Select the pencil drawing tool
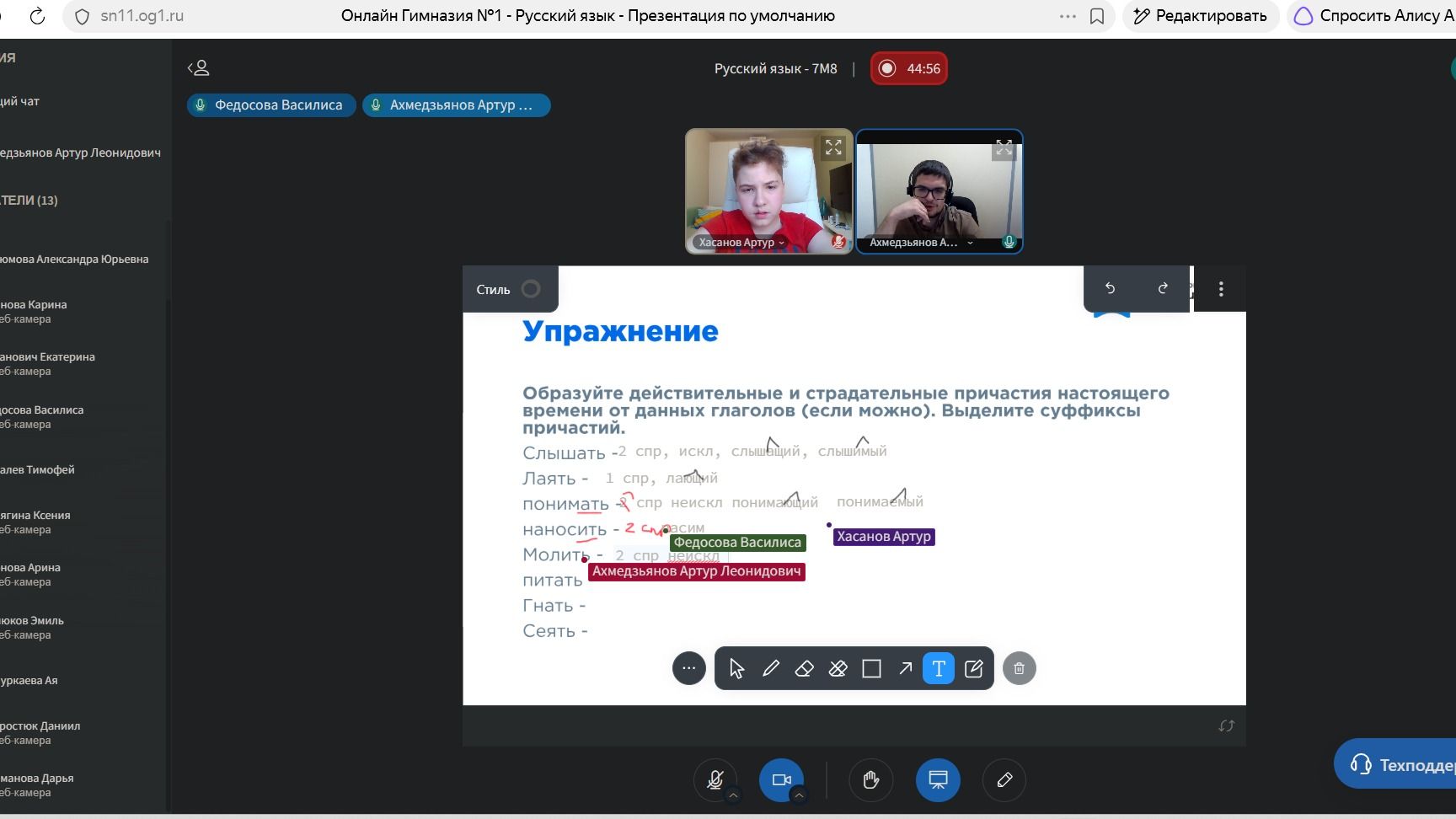The height and width of the screenshot is (819, 1456). click(770, 669)
